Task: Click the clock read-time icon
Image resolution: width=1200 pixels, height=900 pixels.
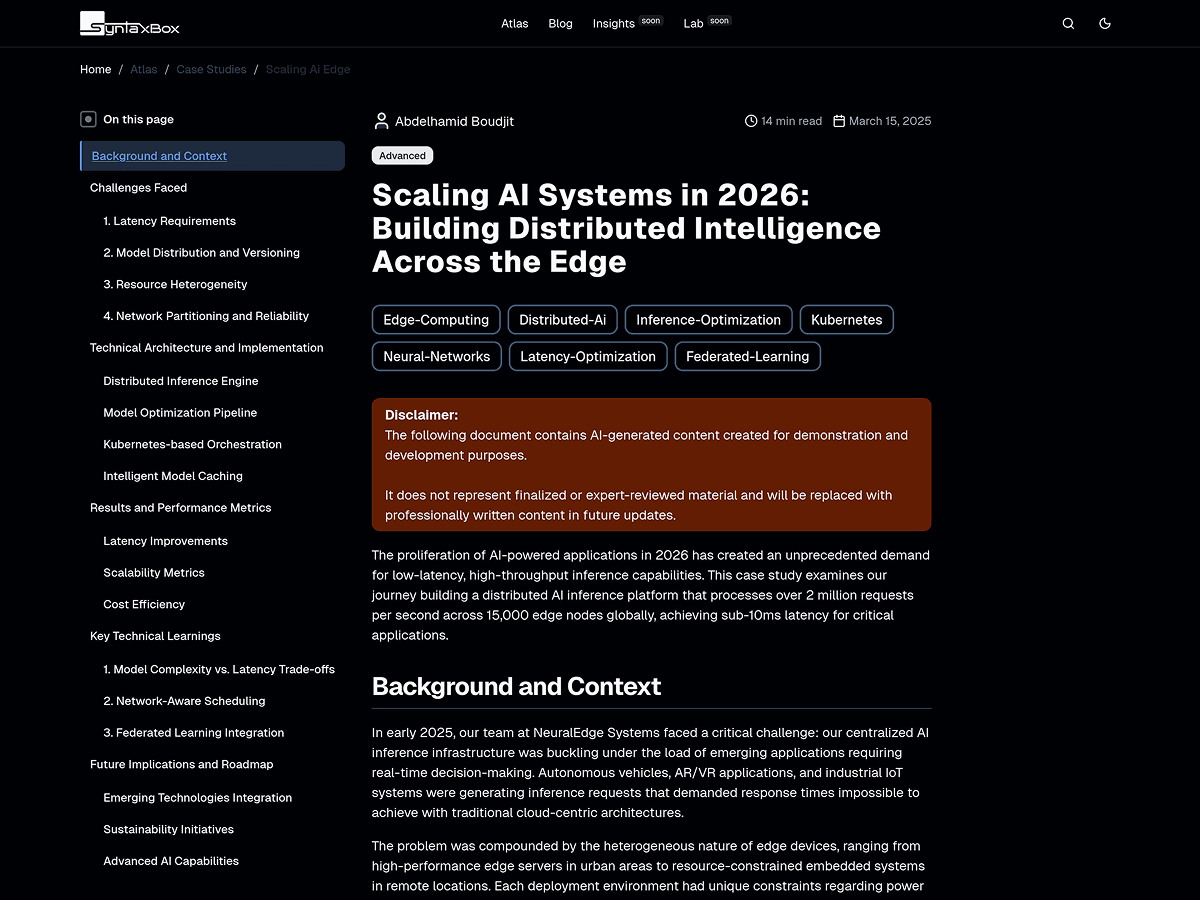Action: [x=751, y=121]
